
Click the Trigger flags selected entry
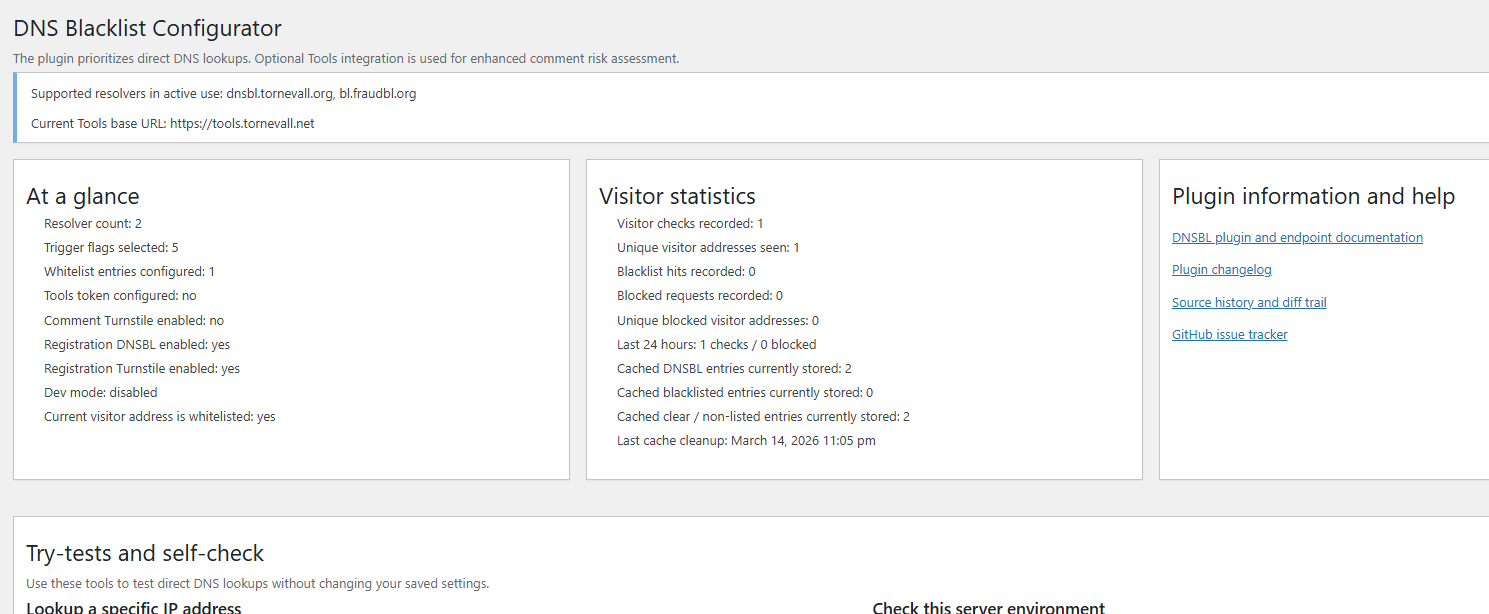click(111, 247)
